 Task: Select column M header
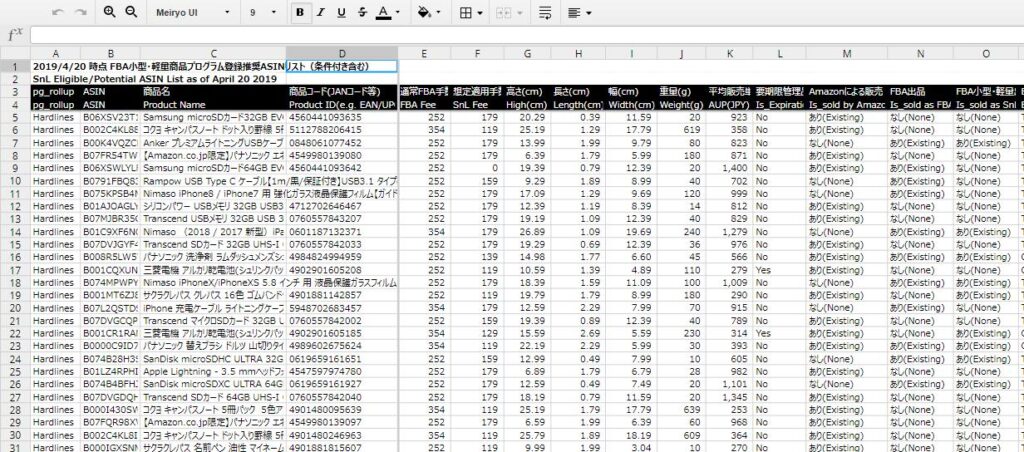[846, 53]
